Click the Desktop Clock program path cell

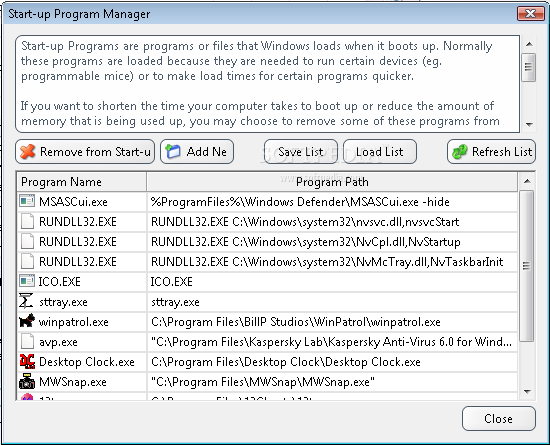coord(332,362)
